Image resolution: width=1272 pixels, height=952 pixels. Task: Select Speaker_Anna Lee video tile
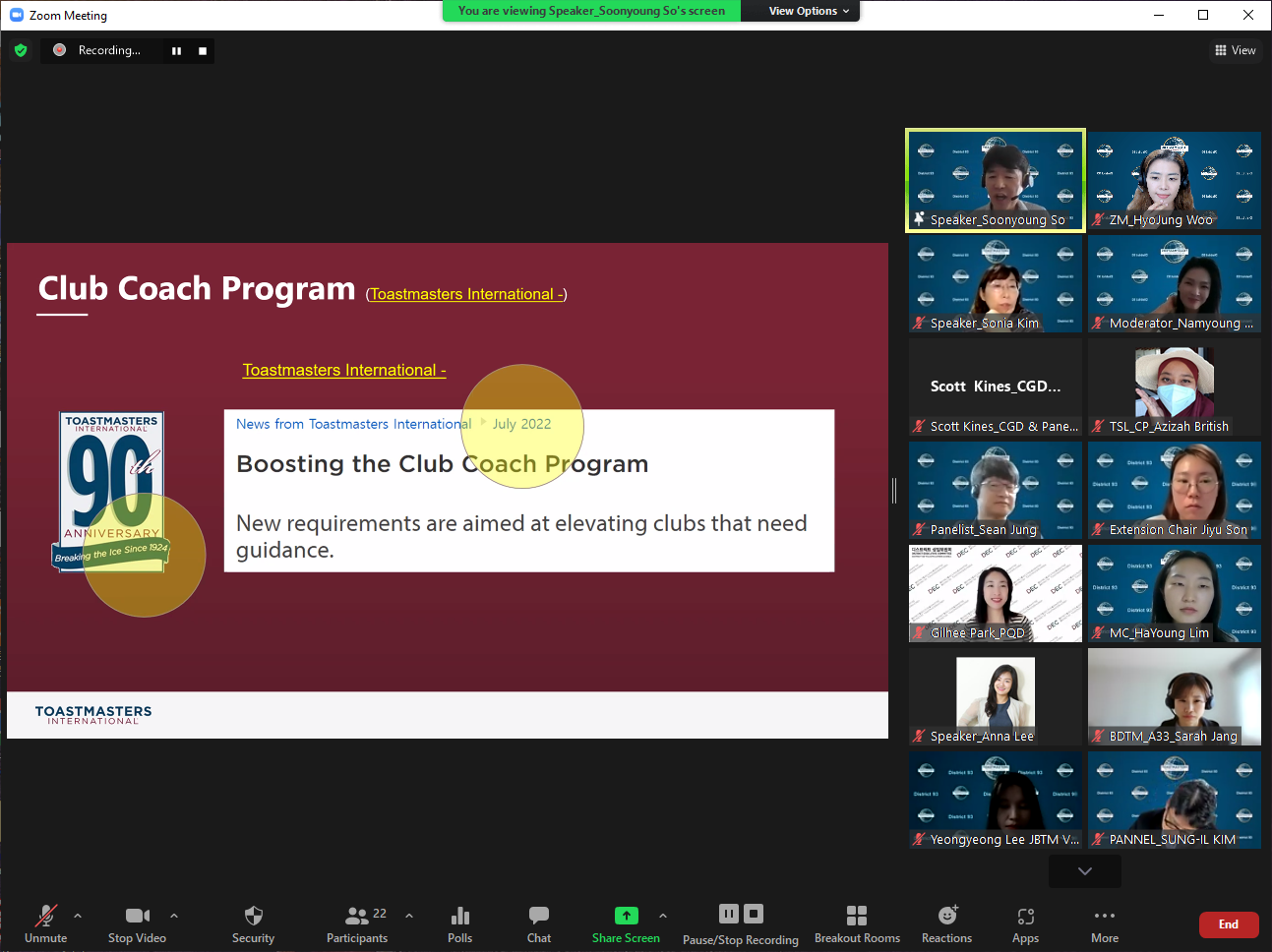tap(996, 697)
